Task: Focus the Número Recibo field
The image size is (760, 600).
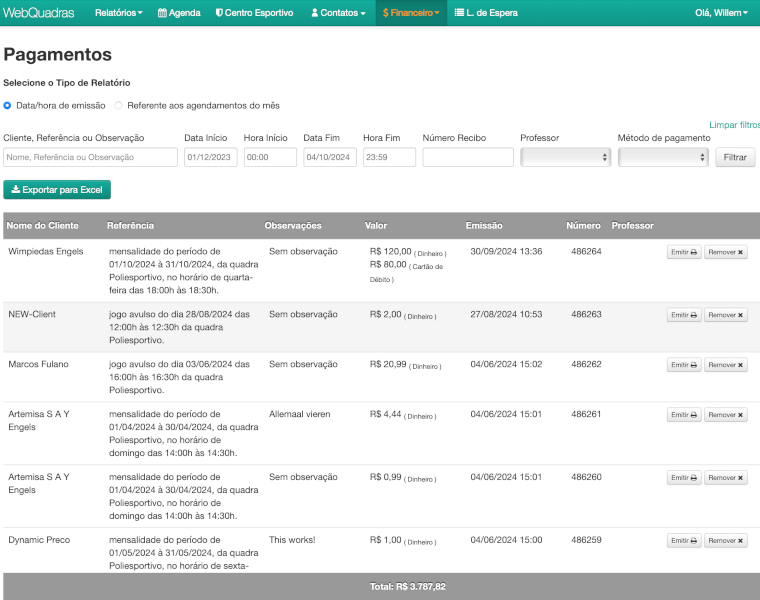Action: [x=468, y=157]
